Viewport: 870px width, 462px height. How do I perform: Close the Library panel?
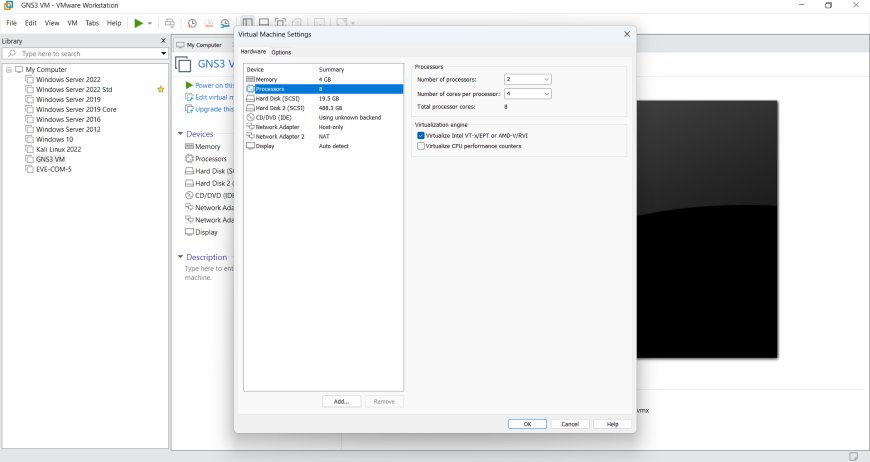tap(163, 40)
